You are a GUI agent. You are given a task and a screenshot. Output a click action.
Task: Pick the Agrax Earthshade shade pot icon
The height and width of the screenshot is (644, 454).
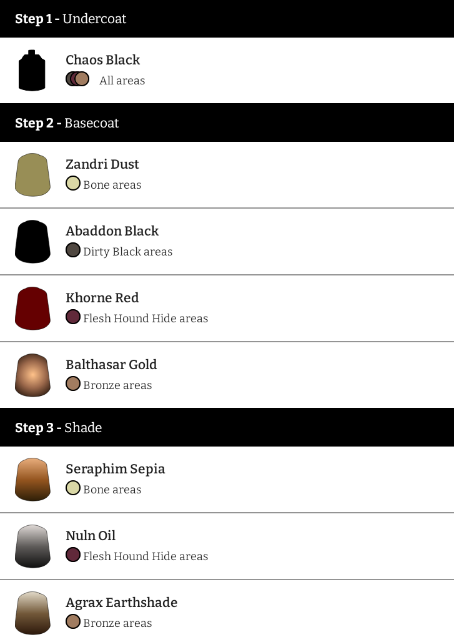(x=33, y=613)
